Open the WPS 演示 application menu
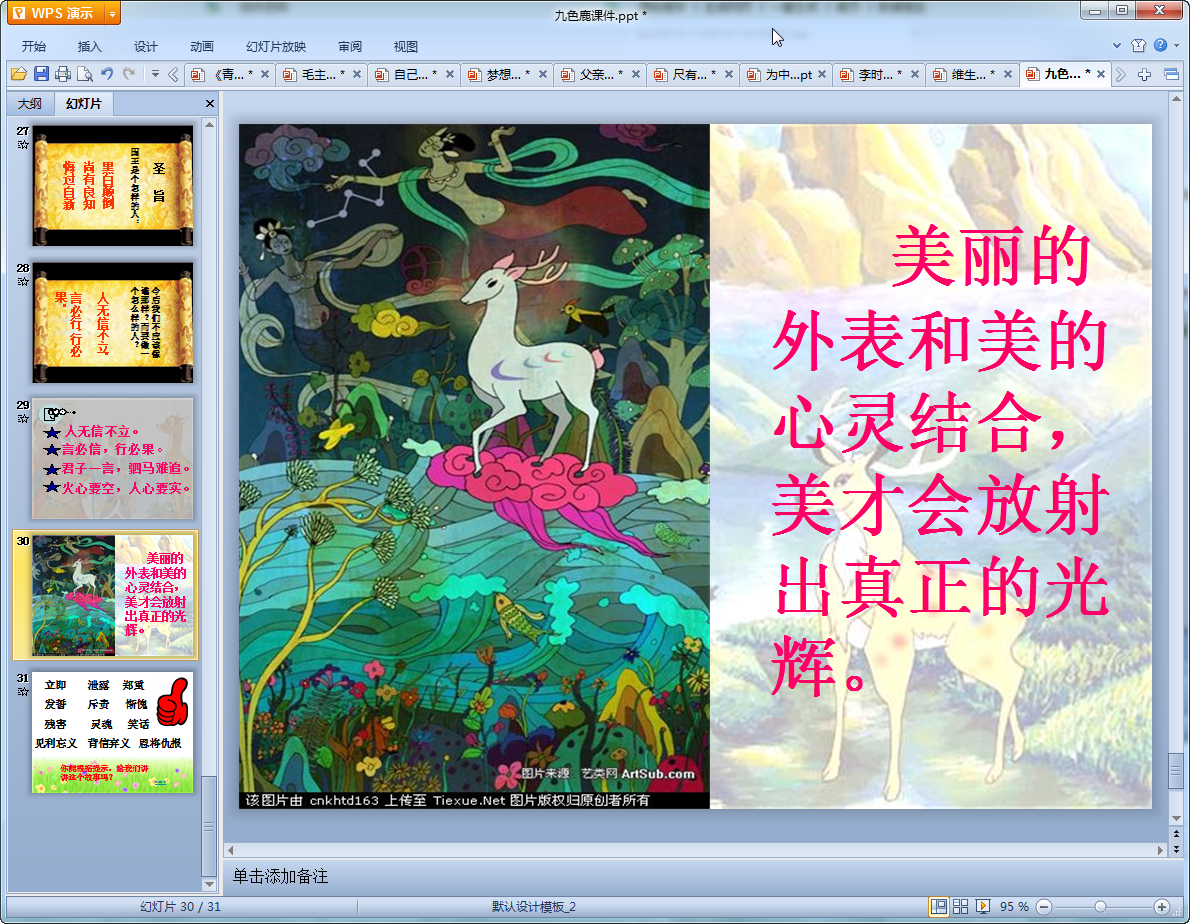The image size is (1190, 924). pyautogui.click(x=55, y=13)
